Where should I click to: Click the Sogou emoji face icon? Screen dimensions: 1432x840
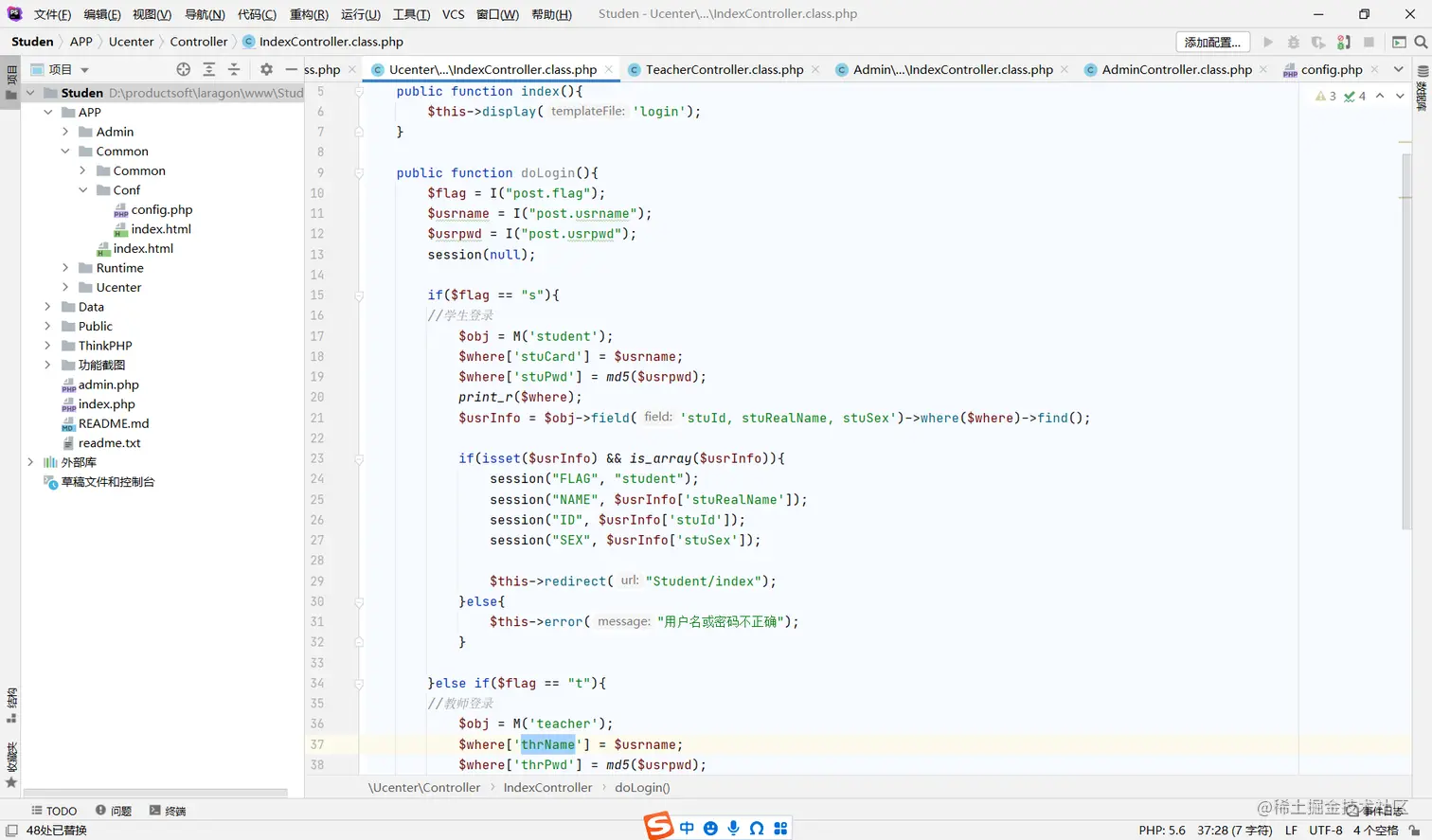click(710, 828)
